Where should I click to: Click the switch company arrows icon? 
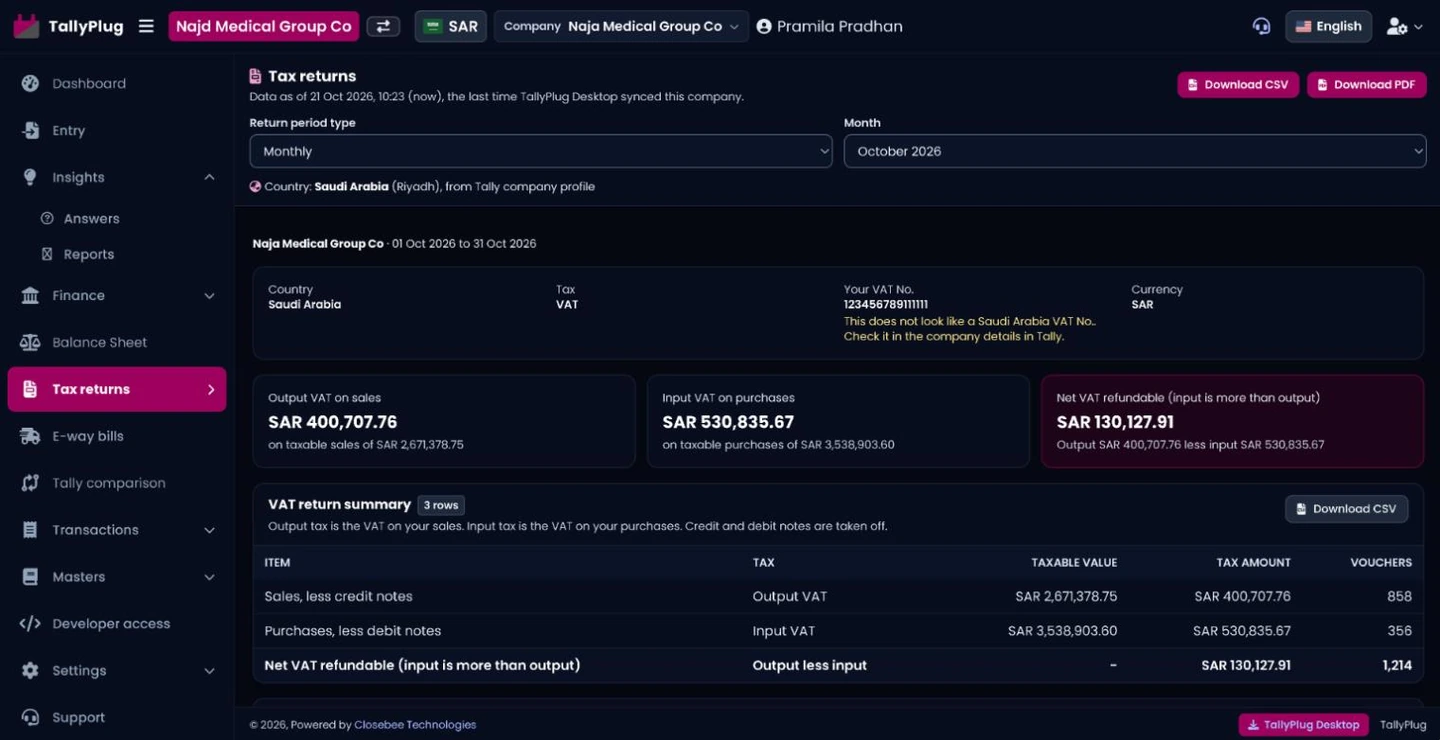[x=383, y=26]
